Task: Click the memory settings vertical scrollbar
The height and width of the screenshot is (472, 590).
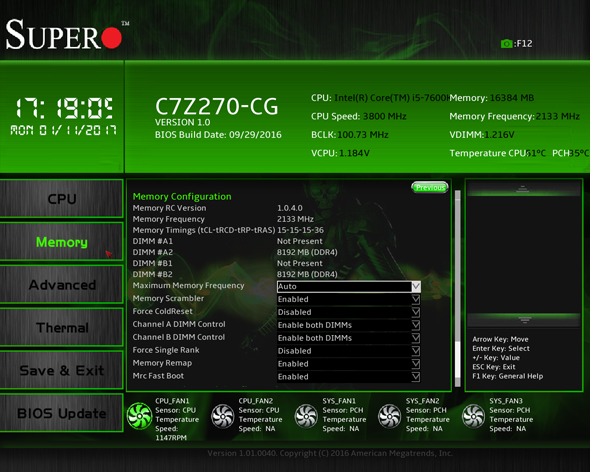Action: click(458, 288)
